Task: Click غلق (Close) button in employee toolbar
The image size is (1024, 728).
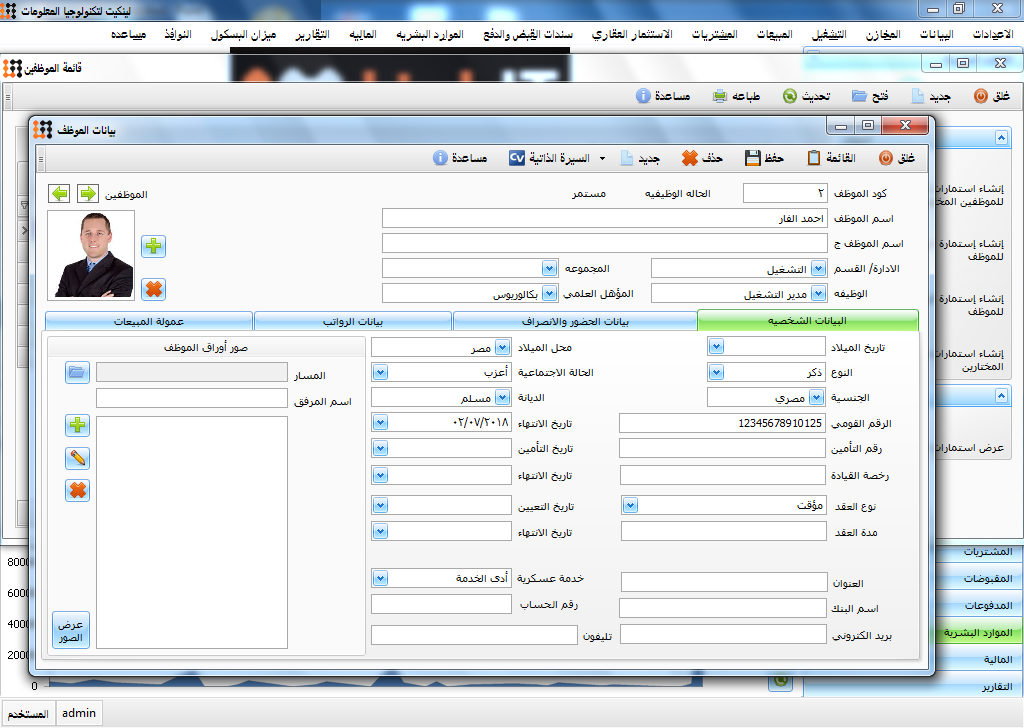Action: [896, 158]
